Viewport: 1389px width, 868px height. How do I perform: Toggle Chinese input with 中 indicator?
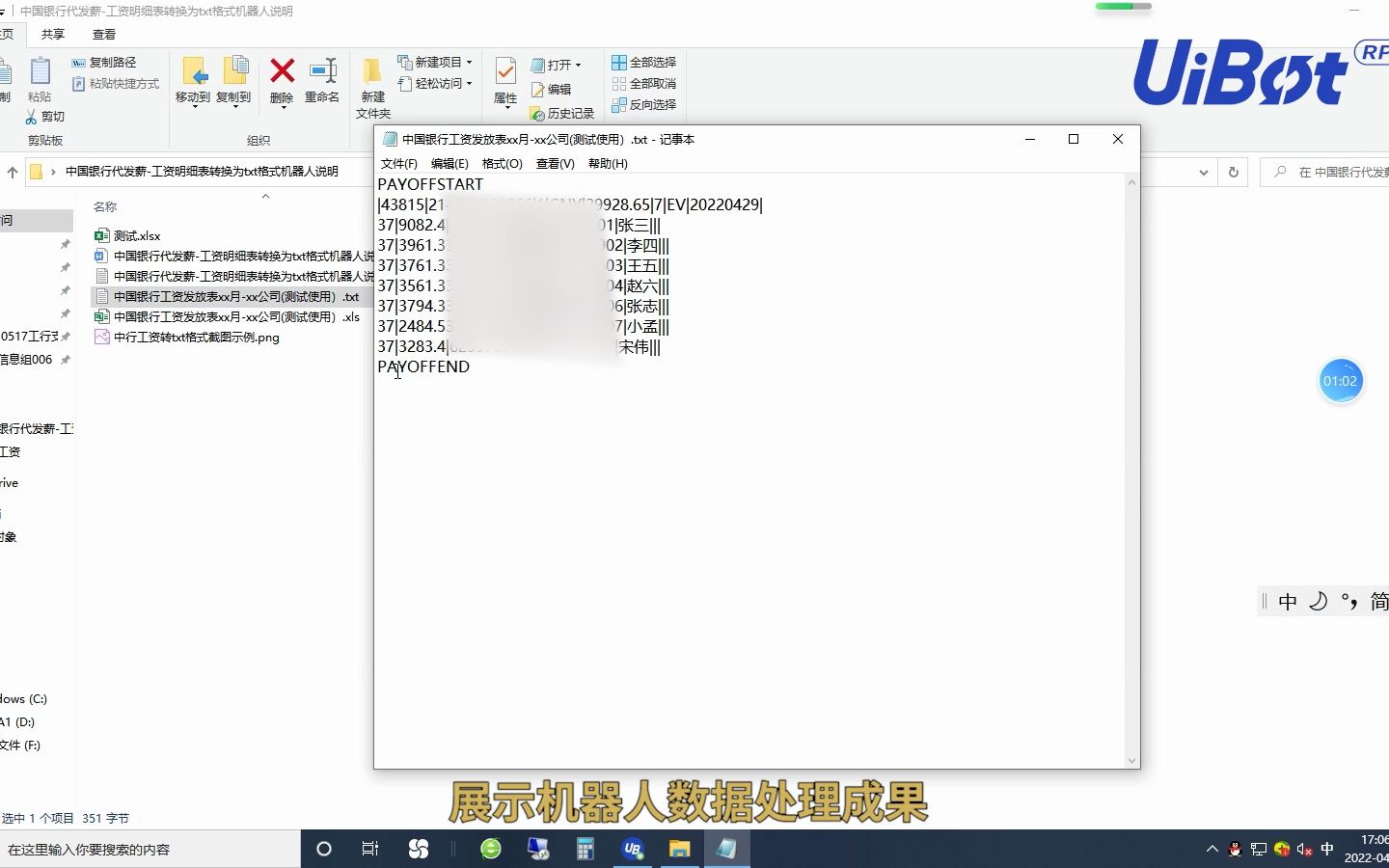(1288, 601)
